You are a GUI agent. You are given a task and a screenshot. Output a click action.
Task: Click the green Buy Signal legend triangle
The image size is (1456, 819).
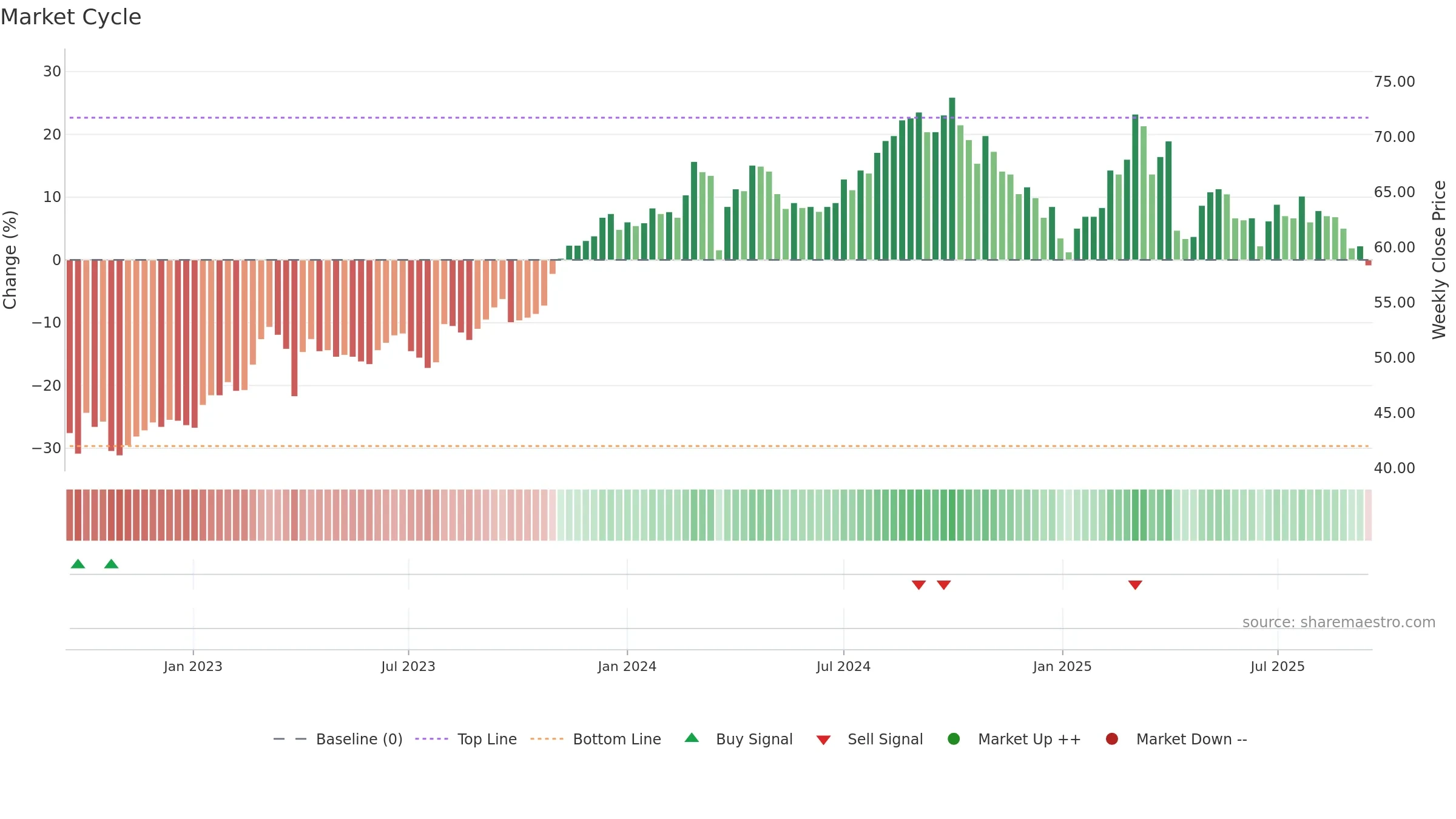click(692, 738)
